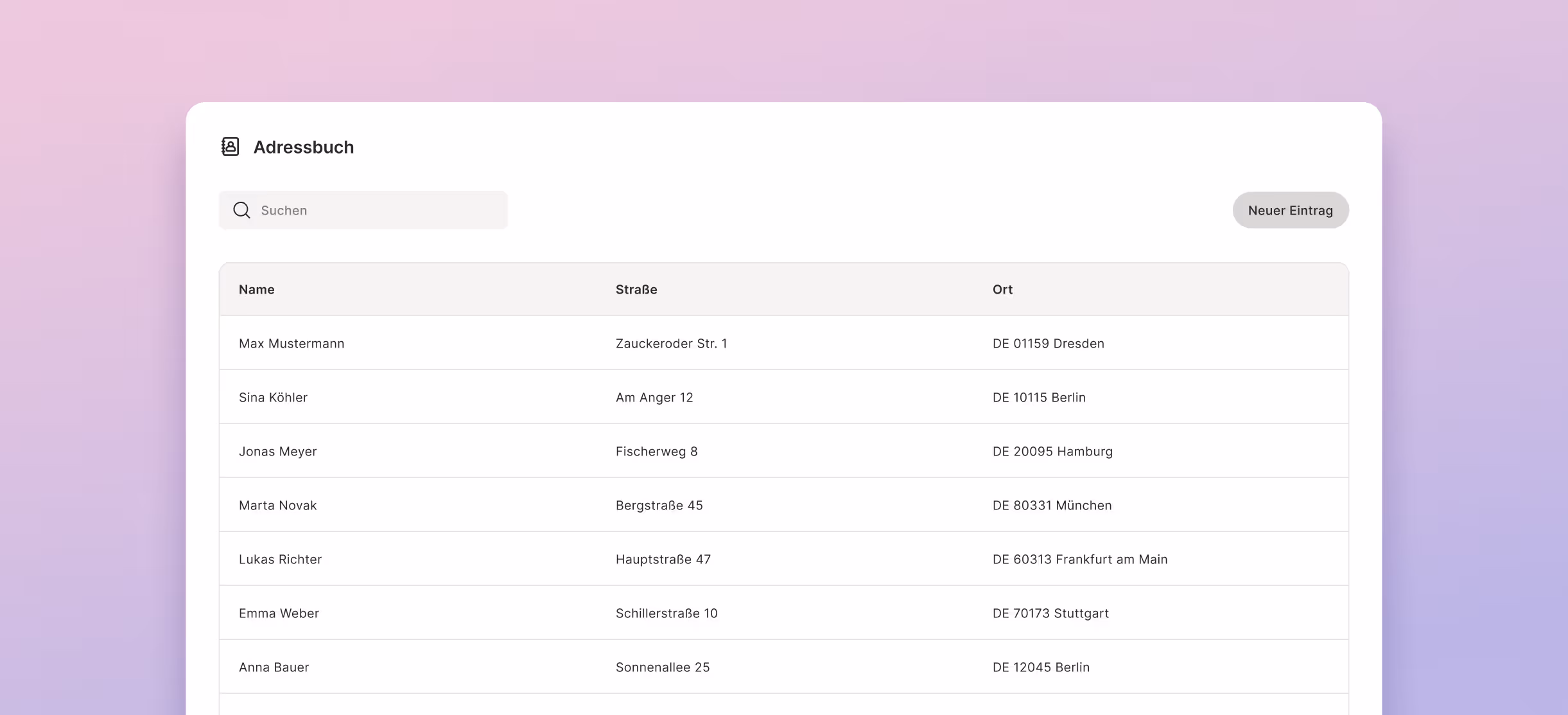
Task: Click the DE 20095 Hamburg cell
Action: tap(1052, 452)
